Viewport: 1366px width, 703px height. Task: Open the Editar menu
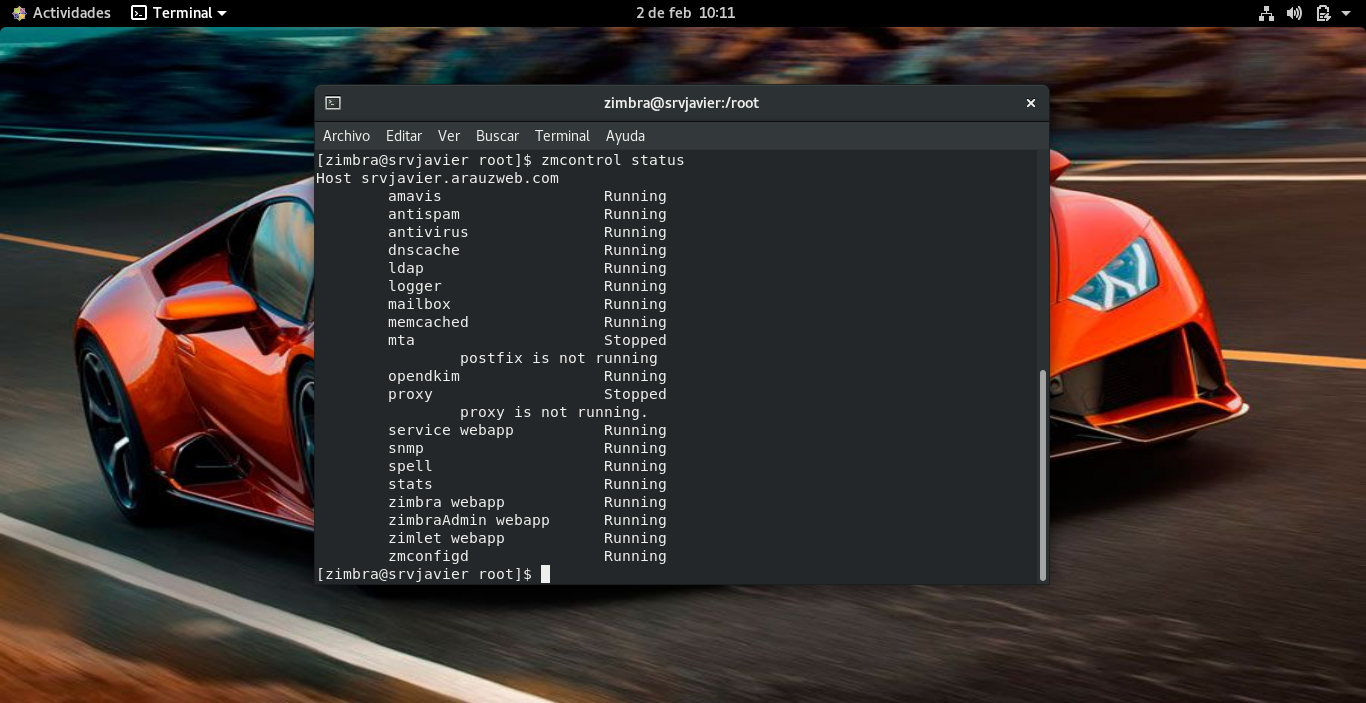[404, 136]
